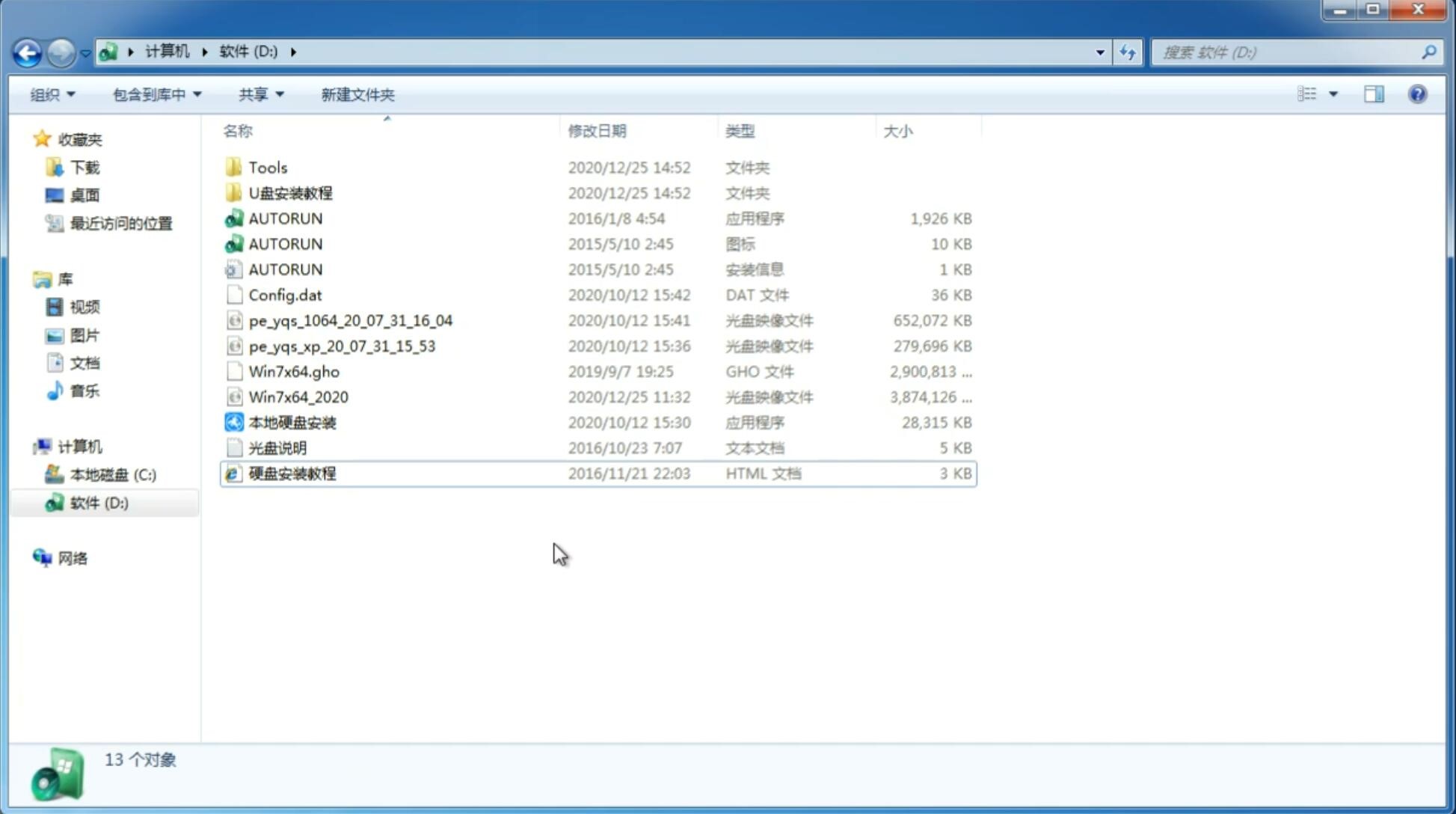1456x814 pixels.
Task: Open Config.dat file
Action: (286, 294)
